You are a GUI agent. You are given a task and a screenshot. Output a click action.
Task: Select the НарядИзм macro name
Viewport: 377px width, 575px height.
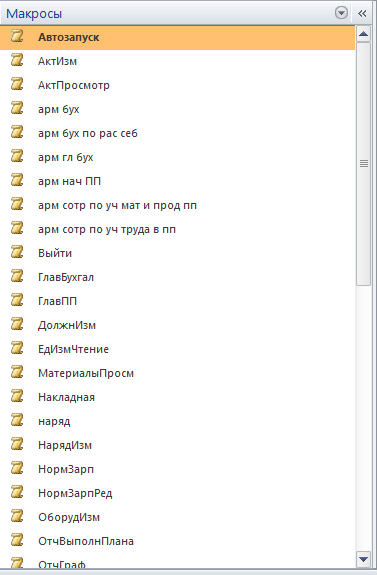pyautogui.click(x=65, y=446)
